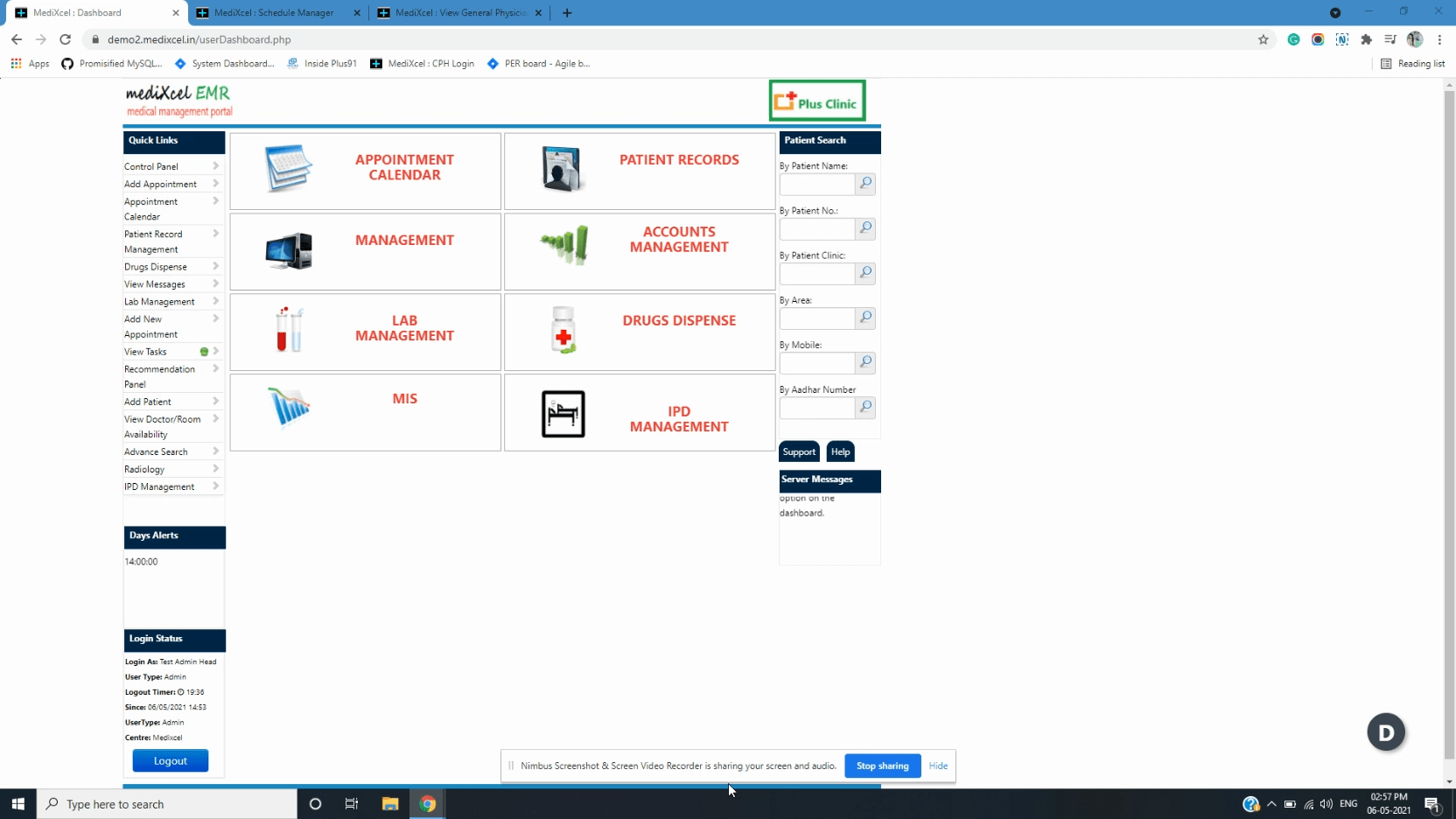Click the Accounts Management chart icon
1456x819 pixels.
click(x=564, y=244)
